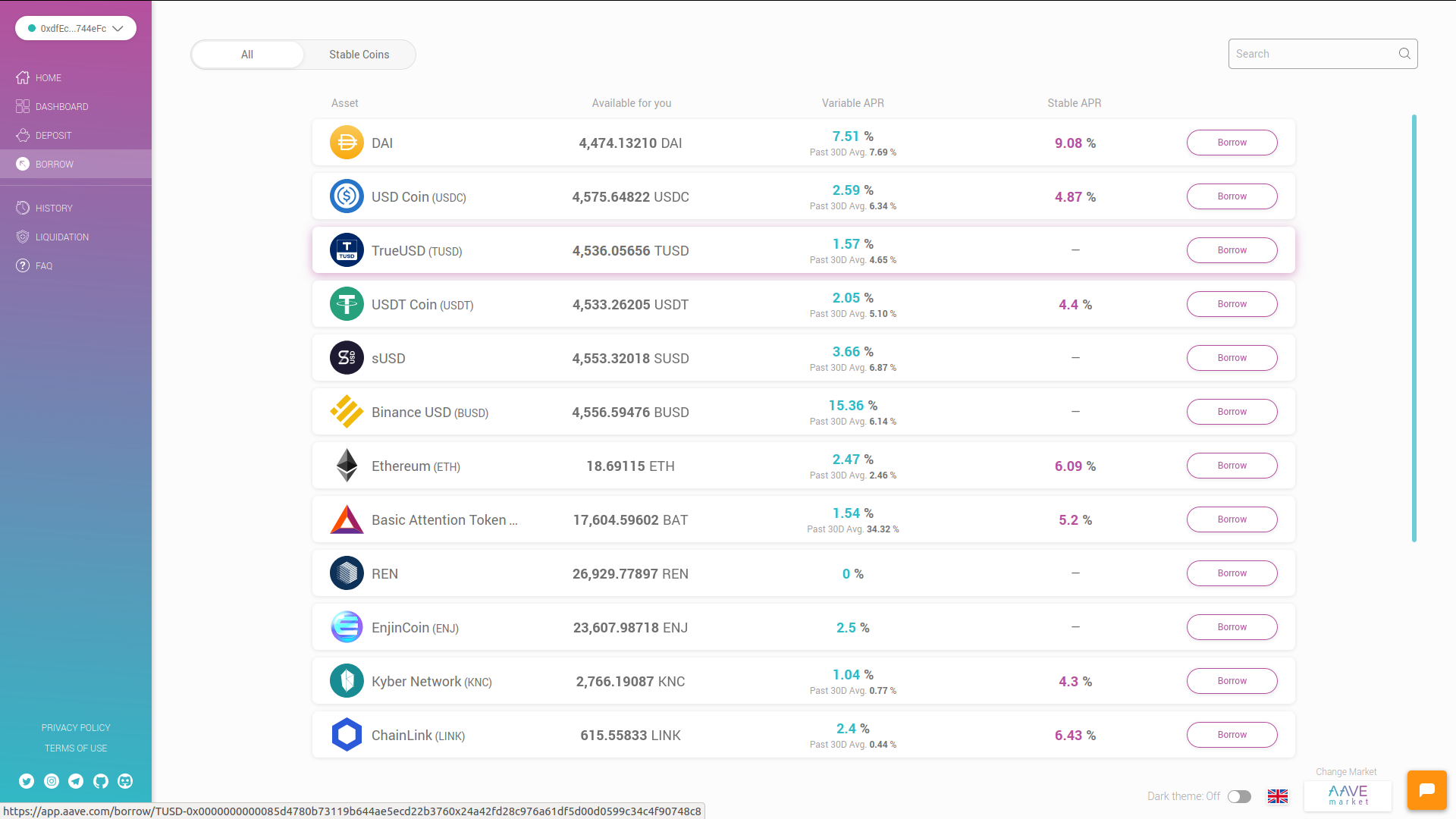Click Borrow button for USDT Coin
The image size is (1456, 819).
tap(1232, 304)
